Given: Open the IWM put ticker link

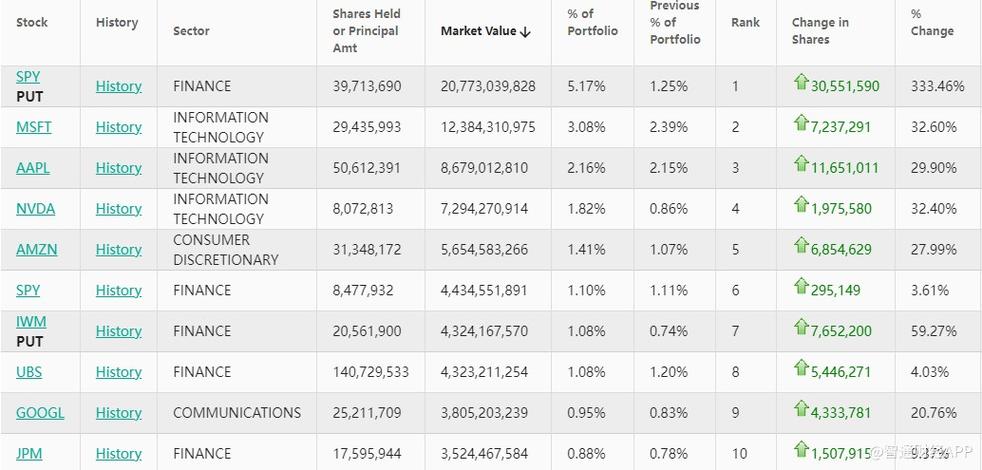Looking at the screenshot, I should click(x=31, y=322).
